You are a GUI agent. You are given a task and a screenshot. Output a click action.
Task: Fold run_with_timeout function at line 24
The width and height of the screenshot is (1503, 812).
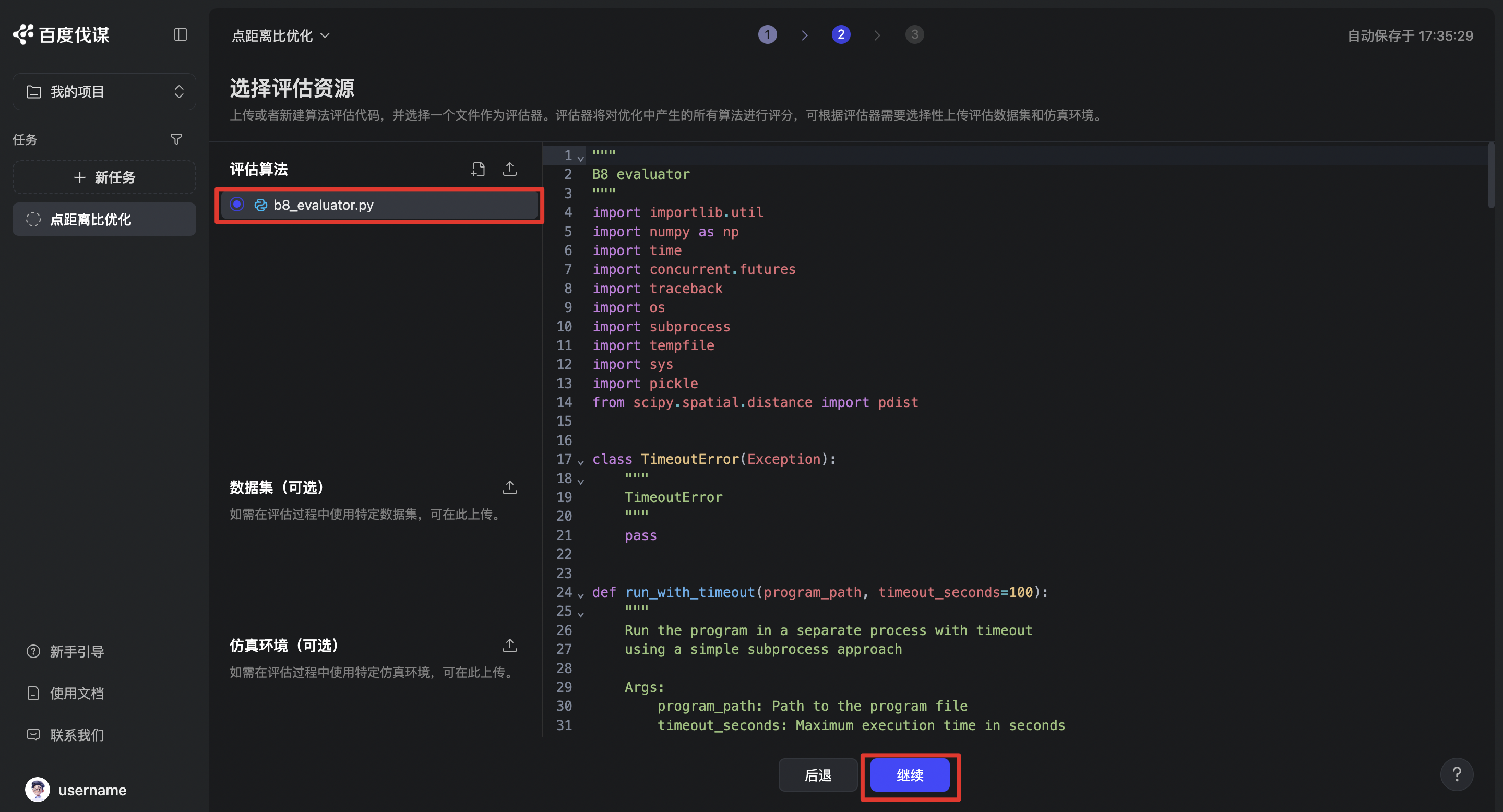(x=580, y=595)
